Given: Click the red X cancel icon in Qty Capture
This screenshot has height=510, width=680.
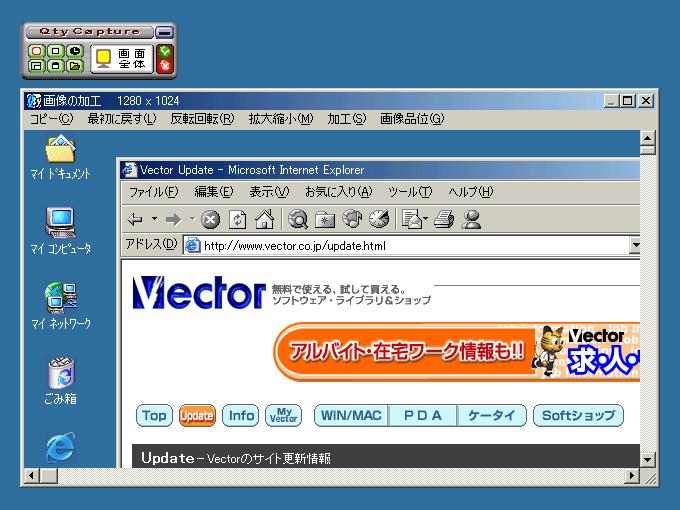Looking at the screenshot, I should 165,65.
